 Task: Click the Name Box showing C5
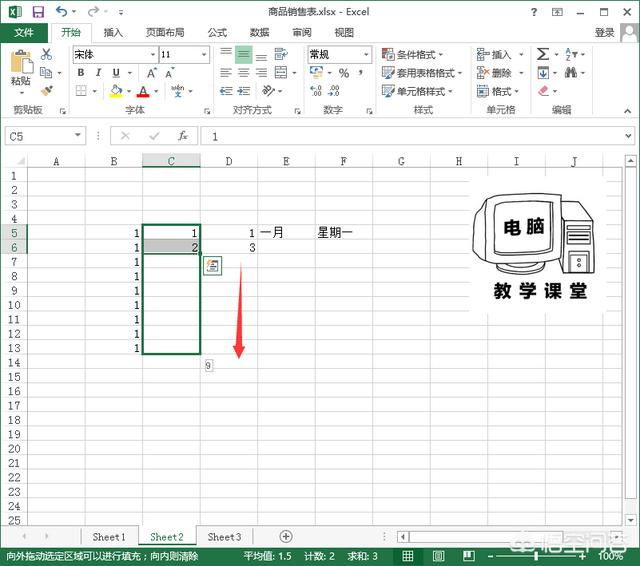38,136
